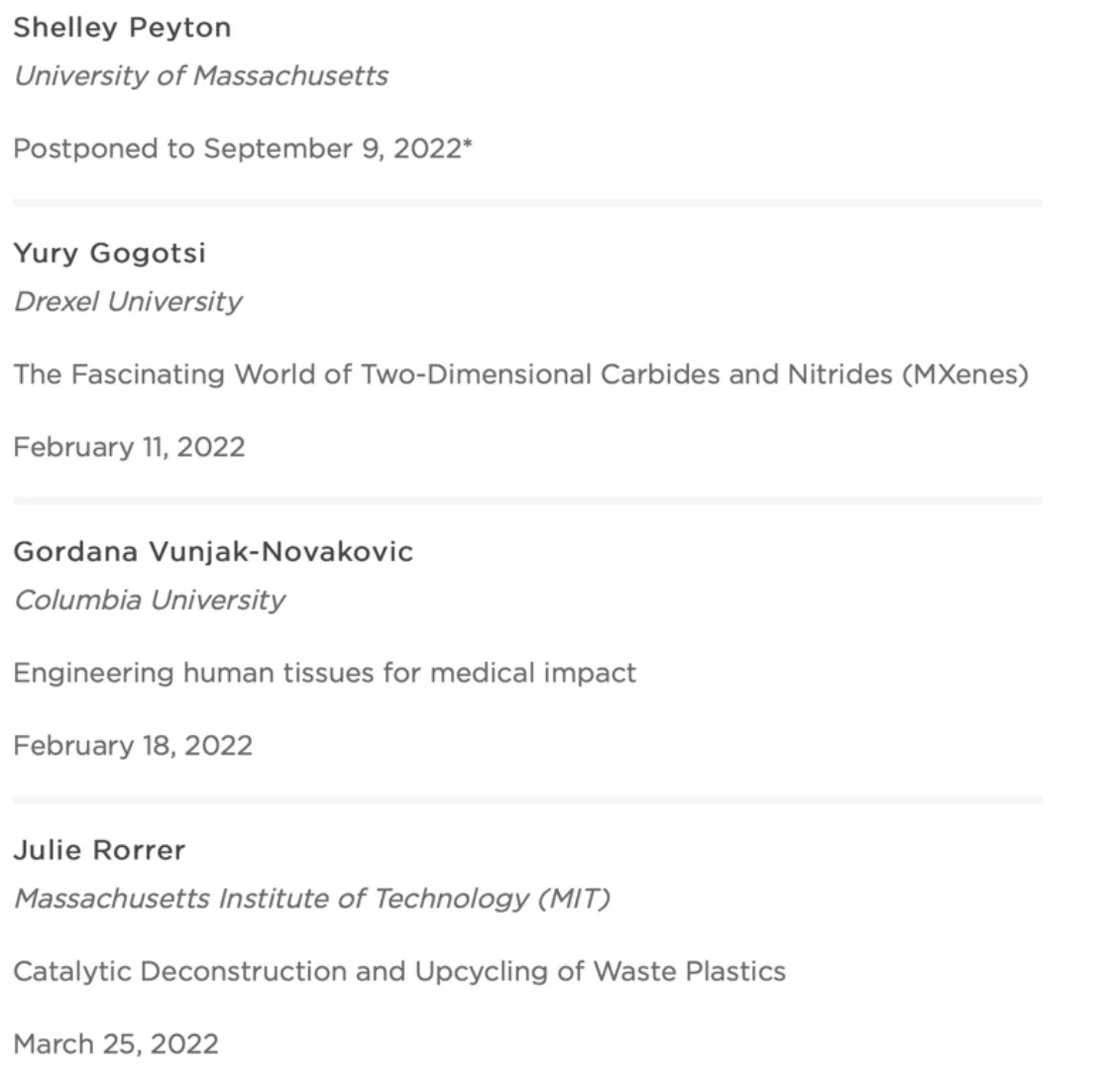This screenshot has width=1120, height=1080.
Task: Click the asterisk after September 9, 2022
Action: [x=467, y=145]
